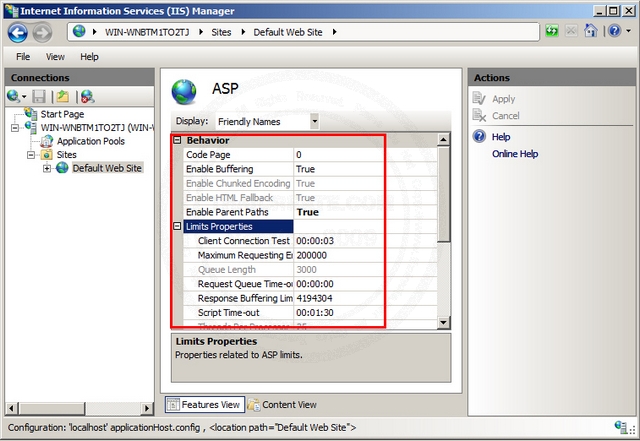Viewport: 640px width, 441px height.
Task: Click the server node icon in tree
Action: 31,127
